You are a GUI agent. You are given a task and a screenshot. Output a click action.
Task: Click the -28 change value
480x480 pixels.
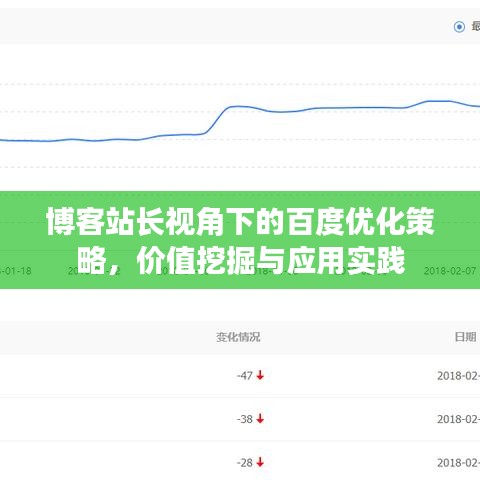tap(245, 463)
